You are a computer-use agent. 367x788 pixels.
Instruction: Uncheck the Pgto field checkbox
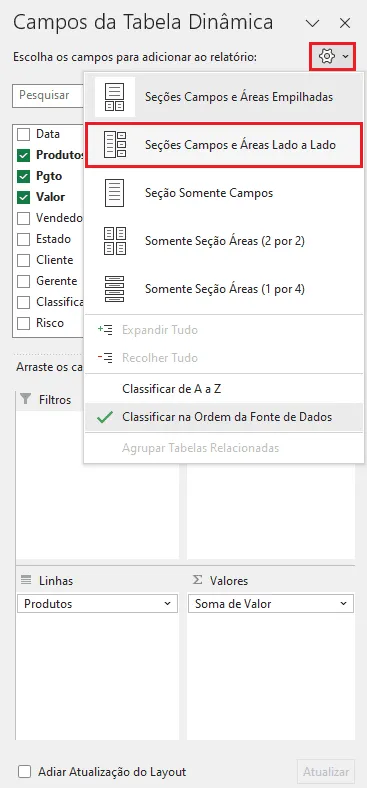pos(24,176)
